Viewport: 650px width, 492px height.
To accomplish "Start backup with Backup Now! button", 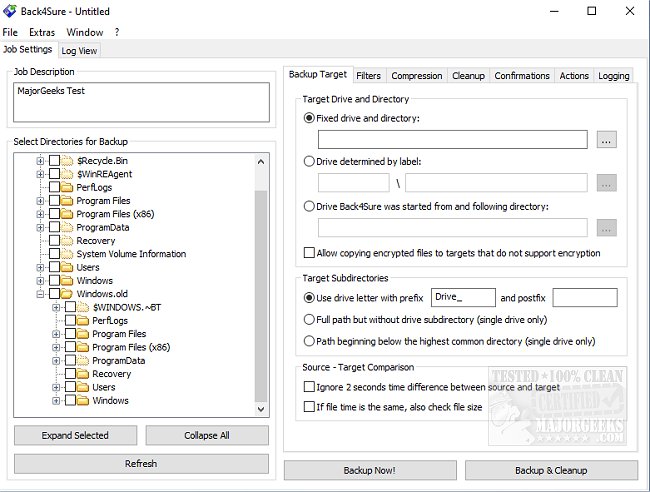I will click(370, 470).
